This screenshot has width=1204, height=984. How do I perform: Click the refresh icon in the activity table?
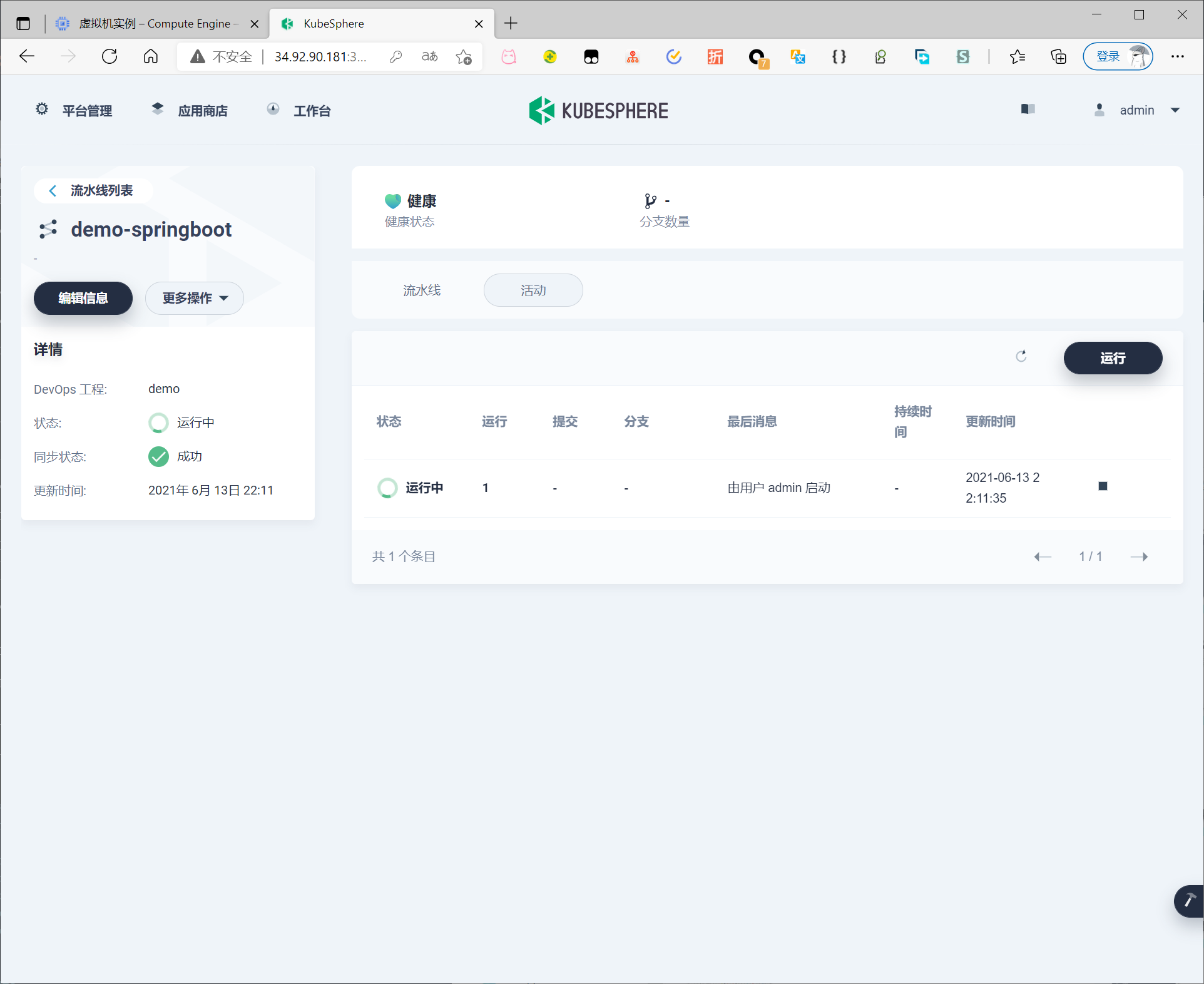click(1021, 356)
